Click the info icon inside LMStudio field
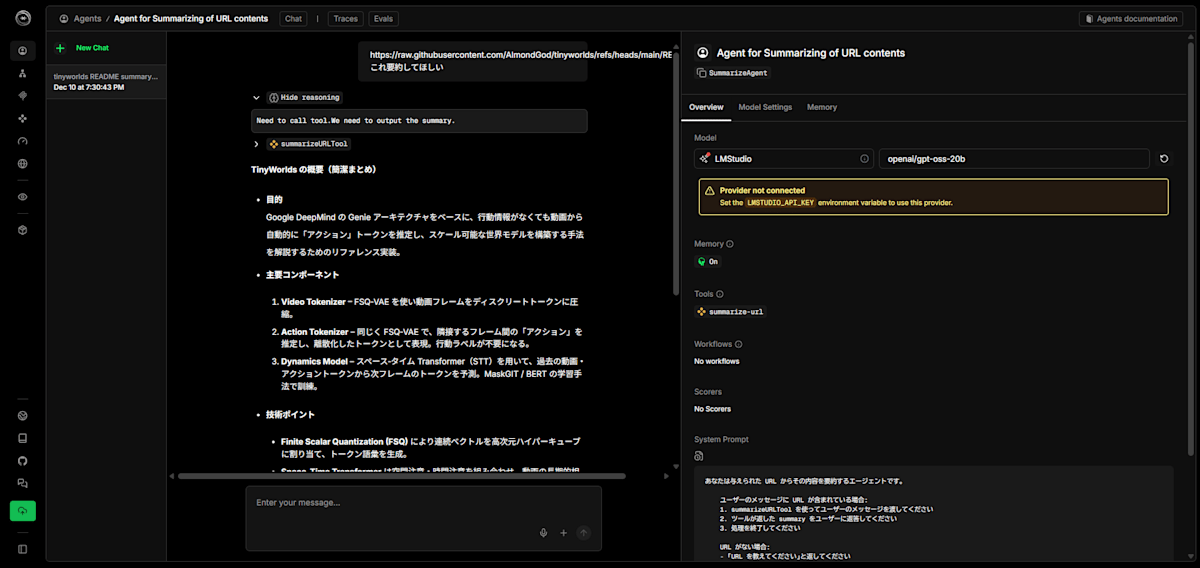The image size is (1200, 568). [x=865, y=158]
